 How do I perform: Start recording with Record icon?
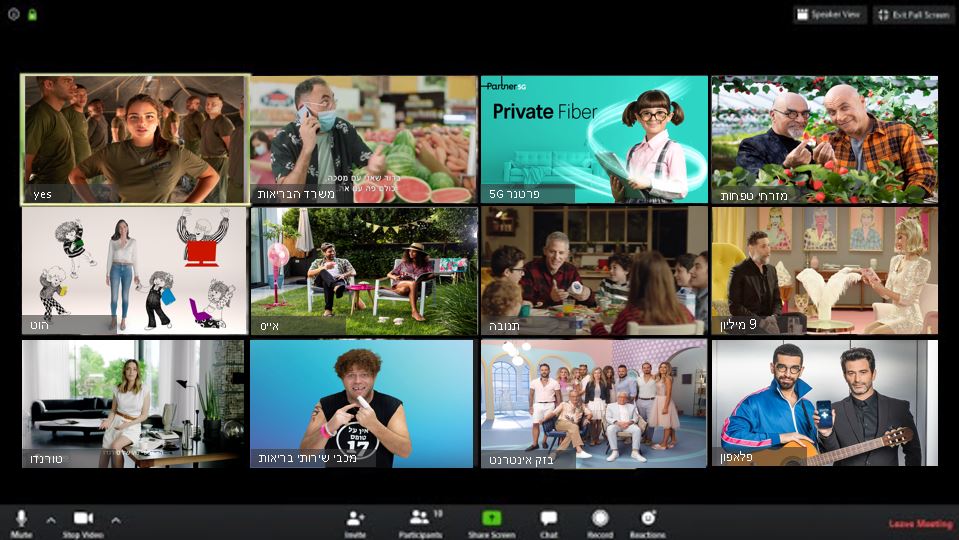[x=600, y=519]
